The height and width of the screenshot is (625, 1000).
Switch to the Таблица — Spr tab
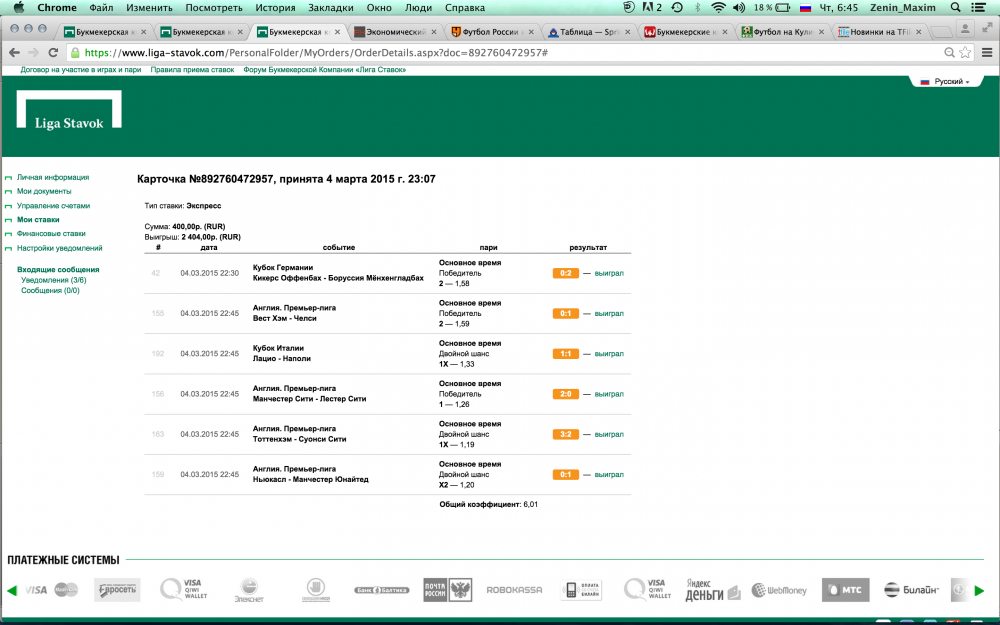tap(589, 31)
